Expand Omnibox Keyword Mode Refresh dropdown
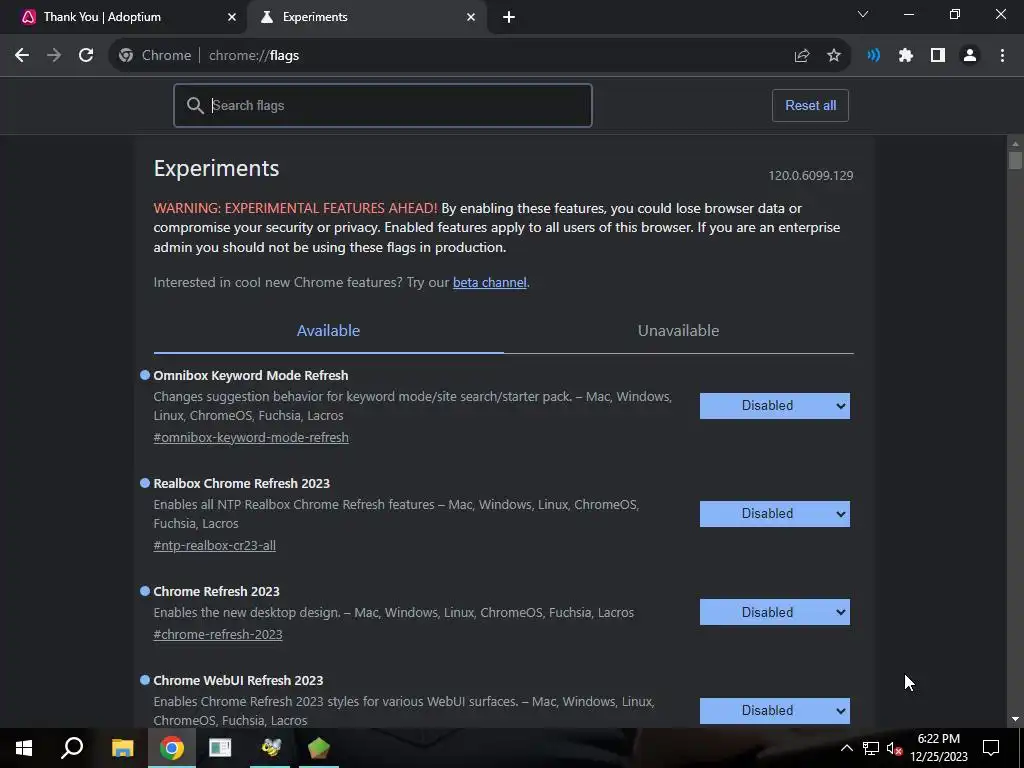 (x=775, y=406)
